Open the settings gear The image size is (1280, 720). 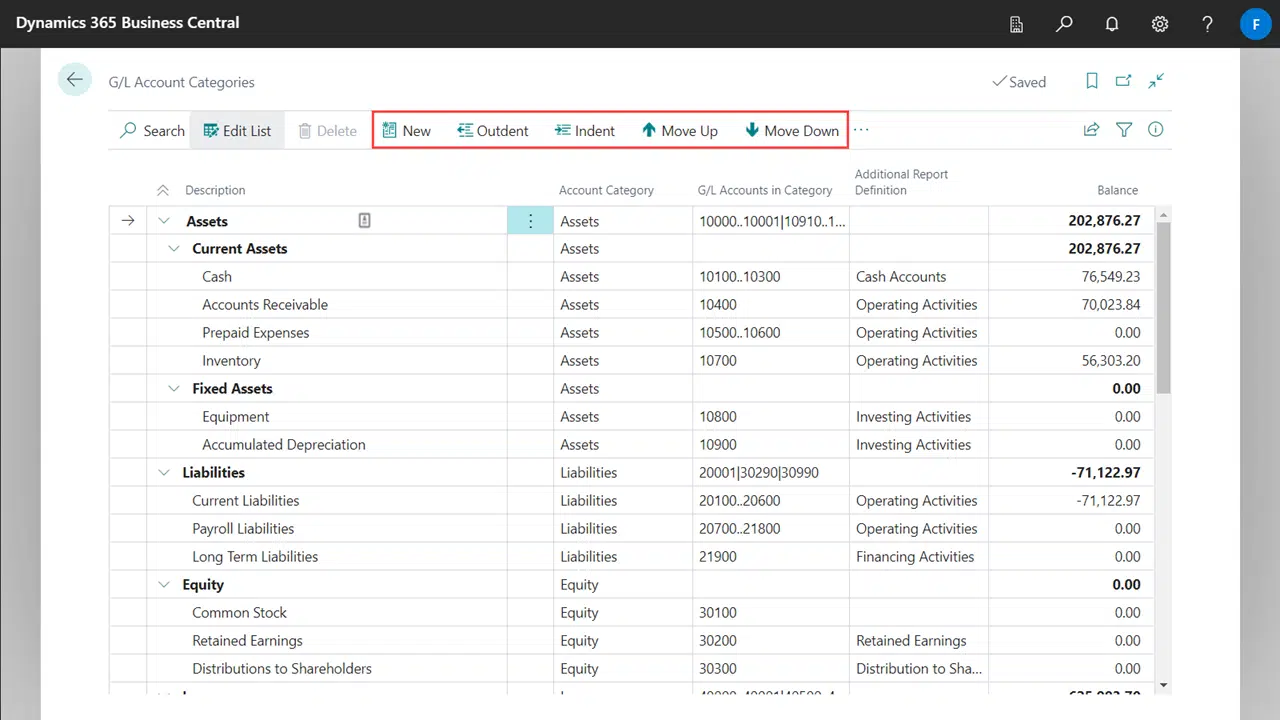pos(1160,23)
